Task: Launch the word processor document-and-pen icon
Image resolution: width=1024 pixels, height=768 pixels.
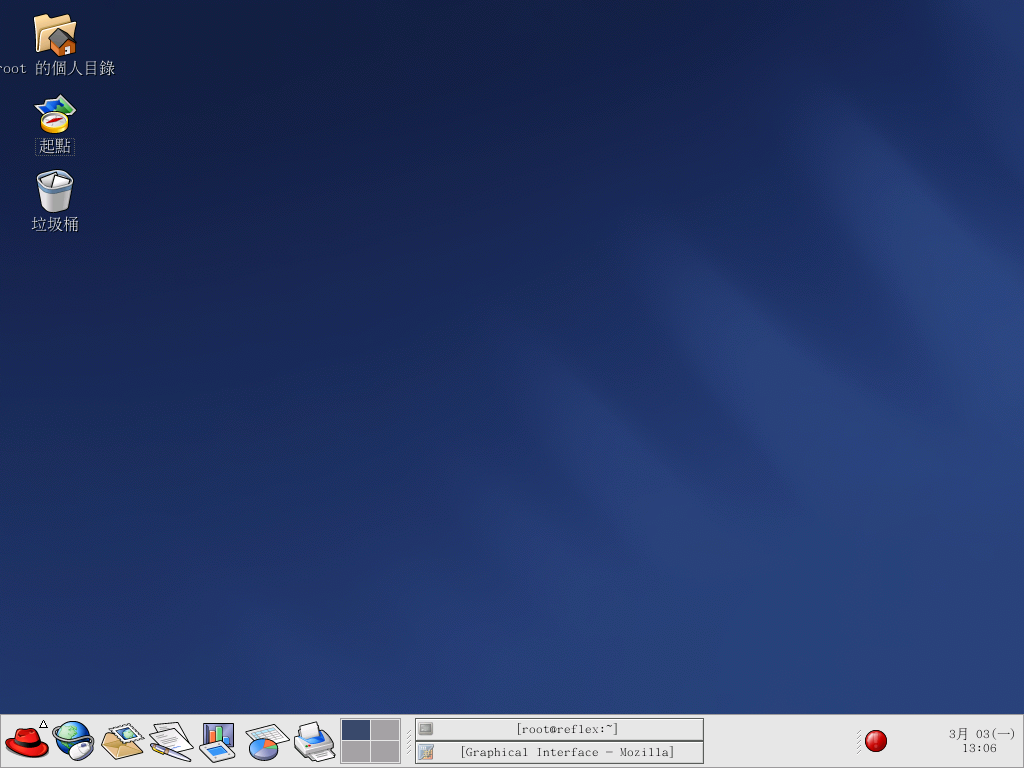Action: coord(170,742)
